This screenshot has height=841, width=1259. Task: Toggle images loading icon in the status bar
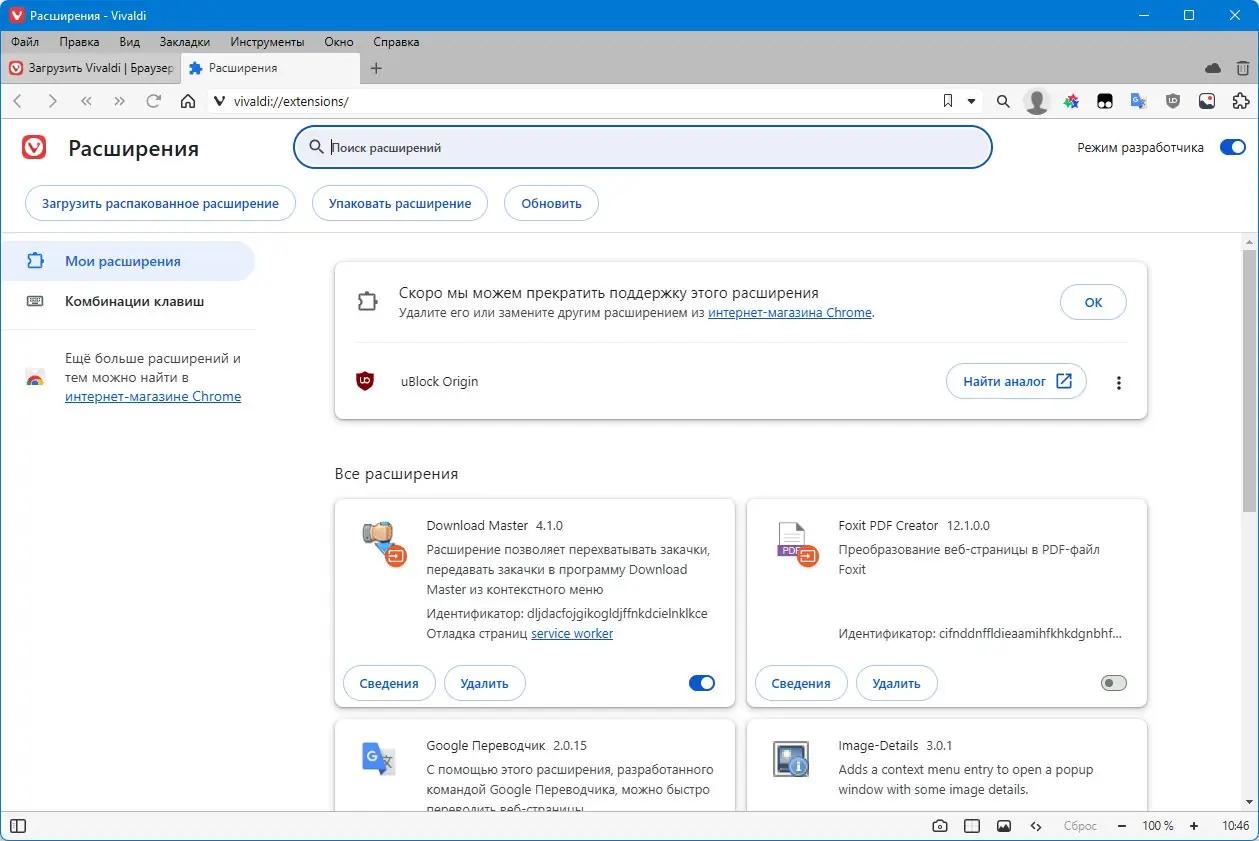click(1003, 826)
